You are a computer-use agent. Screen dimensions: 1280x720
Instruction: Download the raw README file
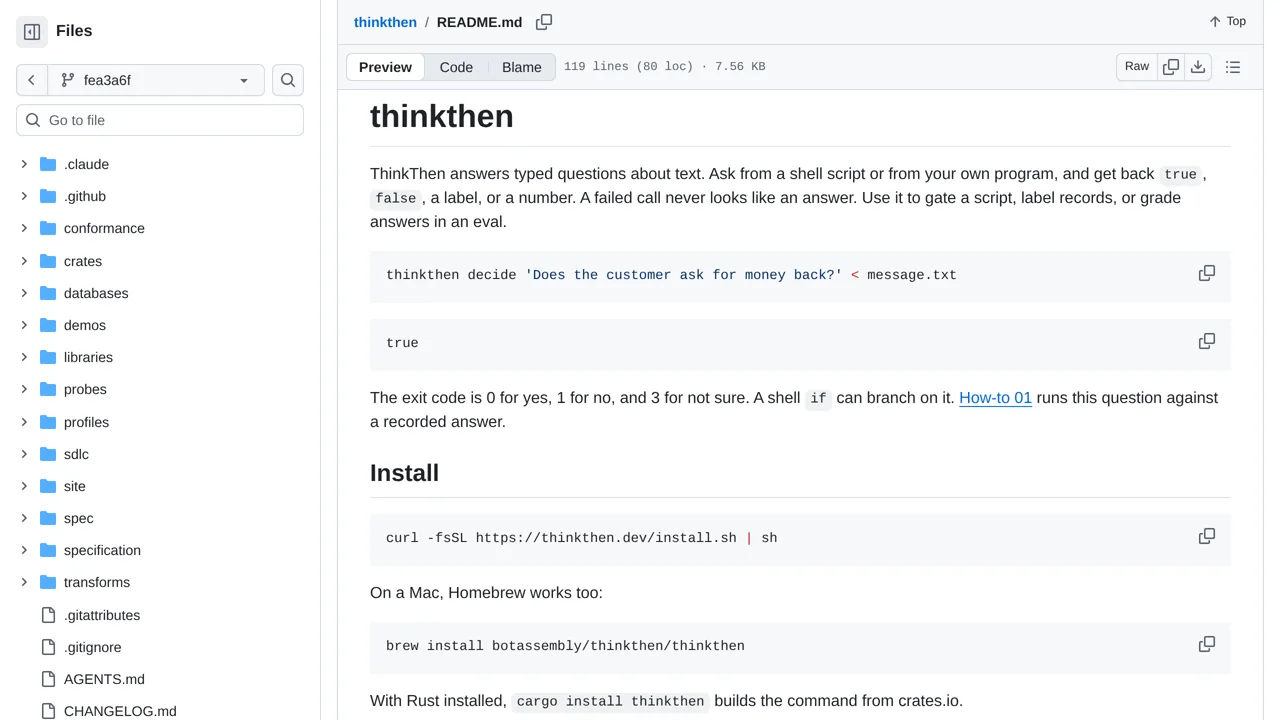click(1198, 67)
